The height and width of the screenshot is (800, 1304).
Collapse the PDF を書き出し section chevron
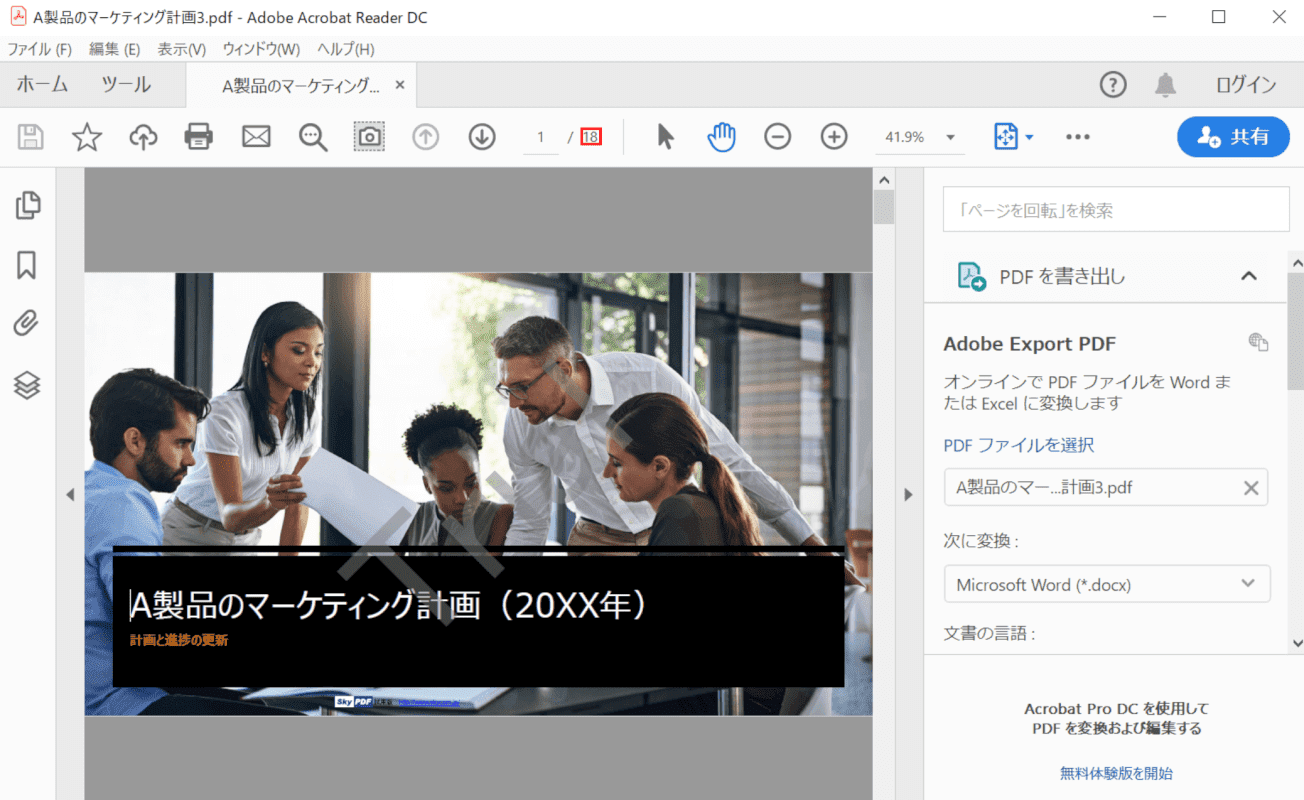[1249, 276]
